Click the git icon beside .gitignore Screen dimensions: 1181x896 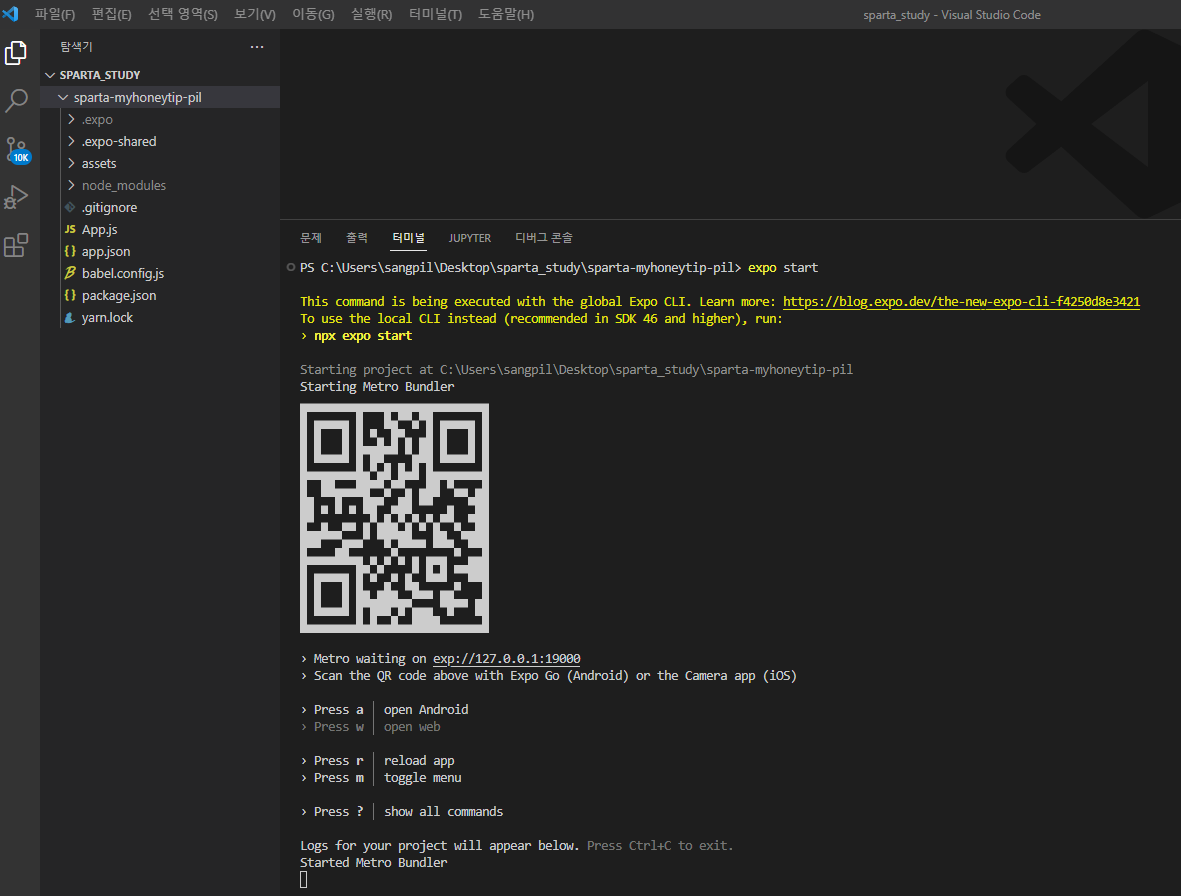click(70, 207)
